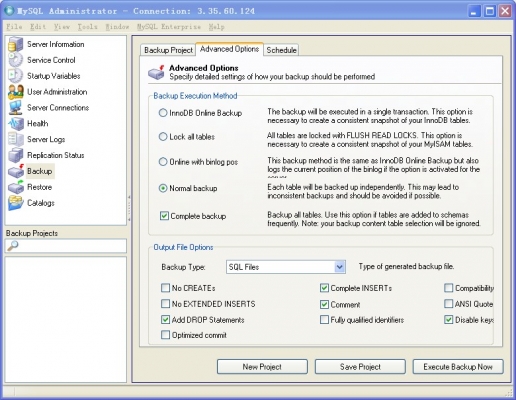Viewport: 516px width, 400px height.
Task: Click the Advanced Options header drive icon
Action: pyautogui.click(x=157, y=72)
